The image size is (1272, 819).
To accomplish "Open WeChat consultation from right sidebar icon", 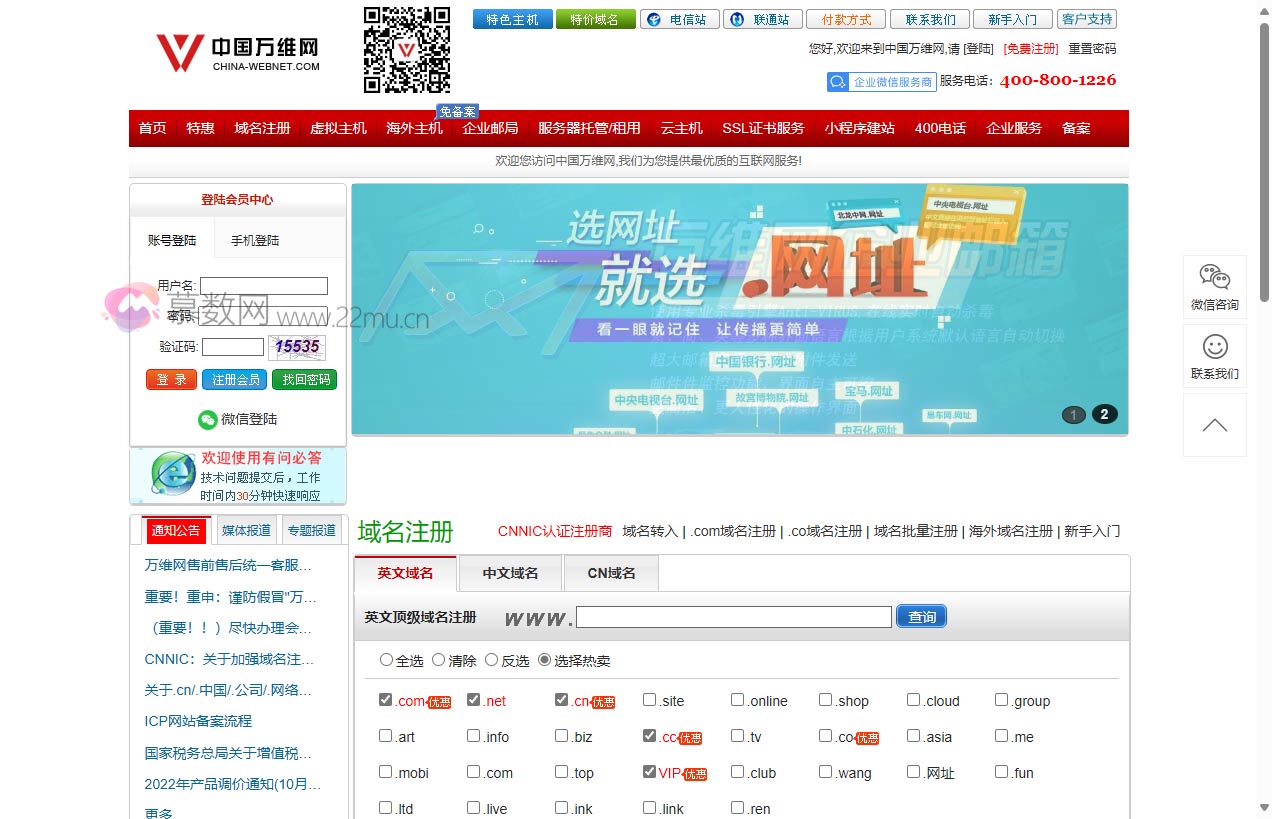I will 1213,278.
